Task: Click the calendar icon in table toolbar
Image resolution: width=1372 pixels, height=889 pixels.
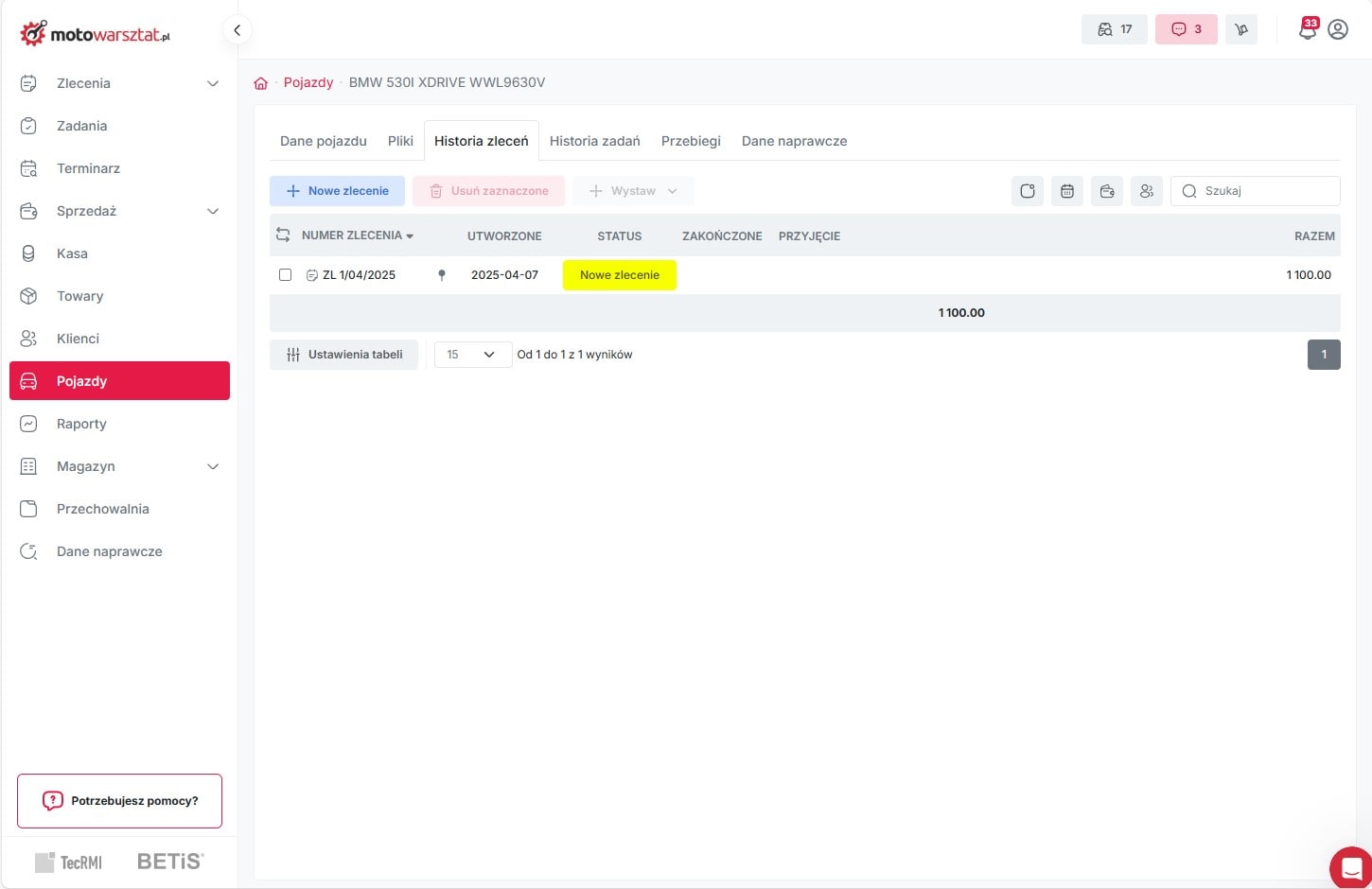Action: 1067,191
